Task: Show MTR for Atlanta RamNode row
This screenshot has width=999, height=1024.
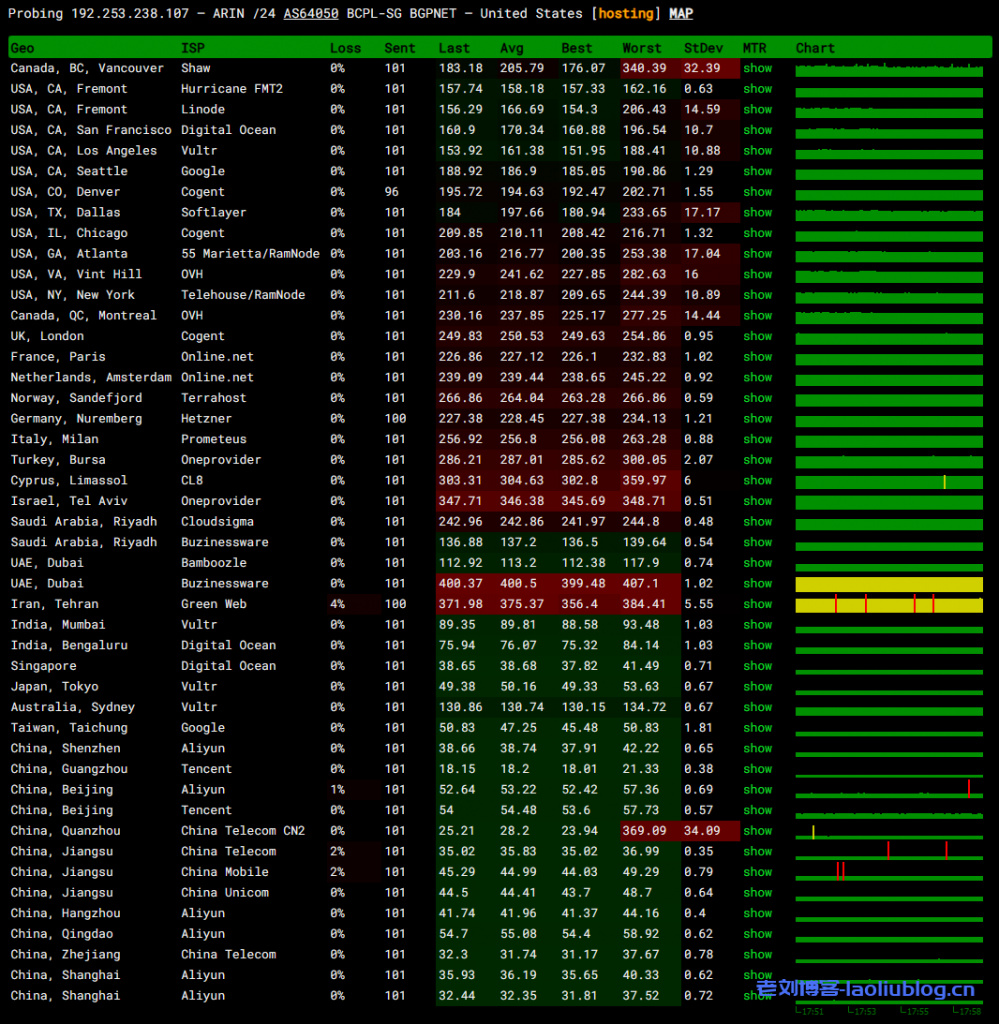Action: click(757, 253)
